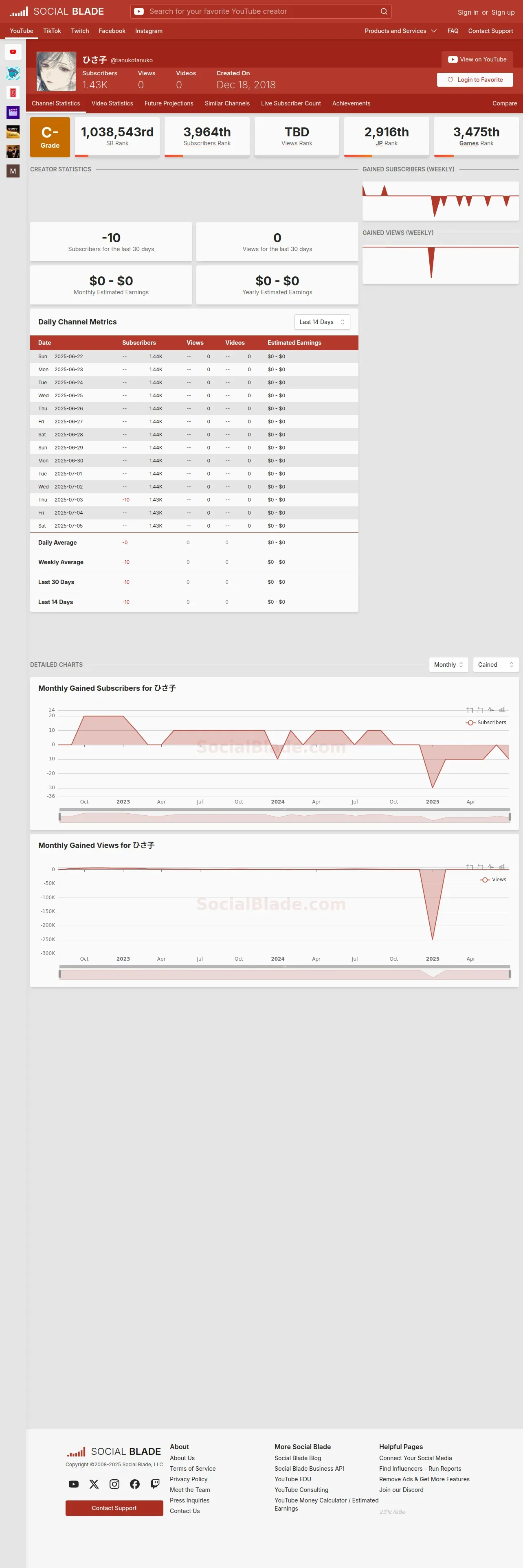Open the Future Projections tab
The width and height of the screenshot is (523, 1568).
point(169,103)
